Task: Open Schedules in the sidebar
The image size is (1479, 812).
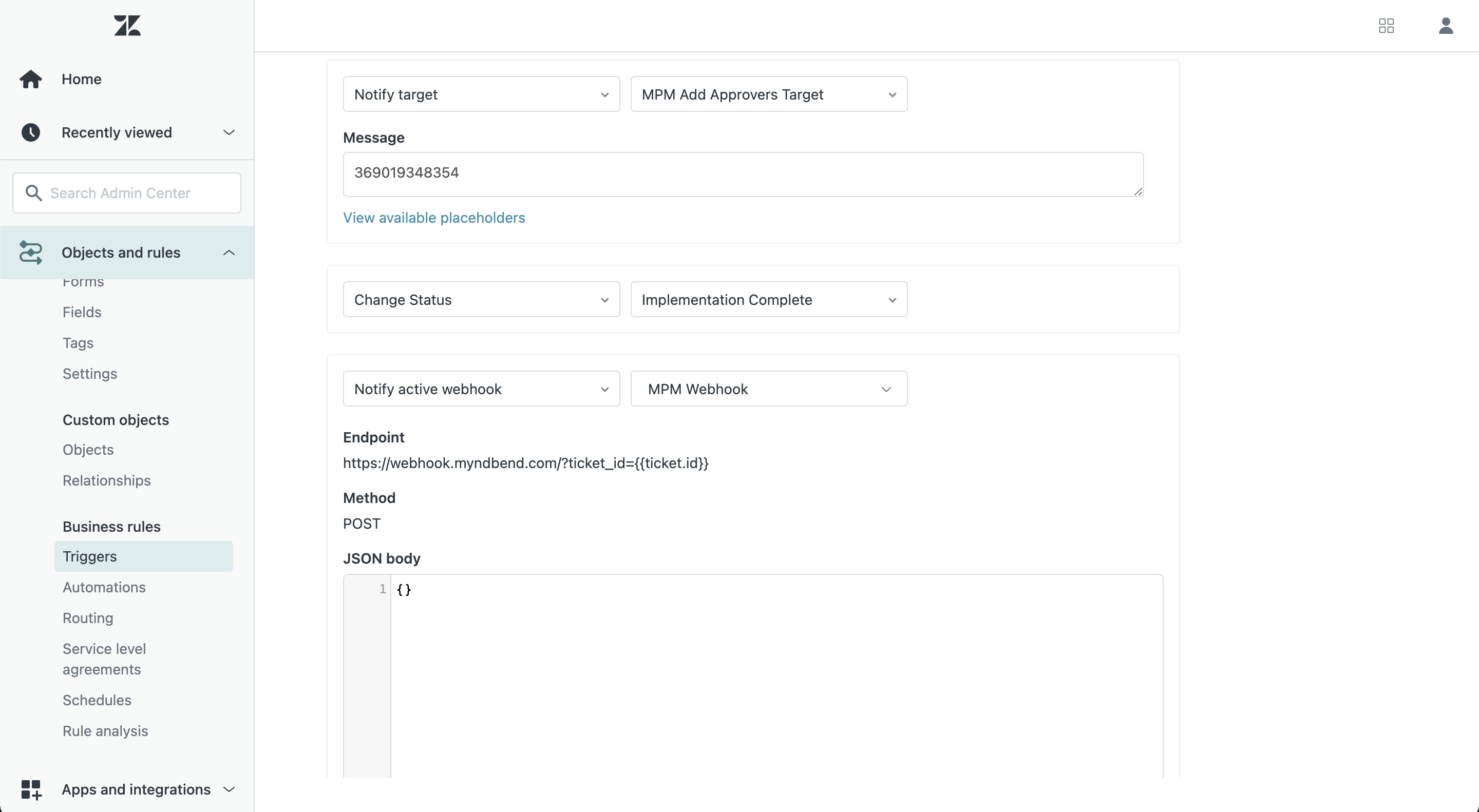Action: 97,700
